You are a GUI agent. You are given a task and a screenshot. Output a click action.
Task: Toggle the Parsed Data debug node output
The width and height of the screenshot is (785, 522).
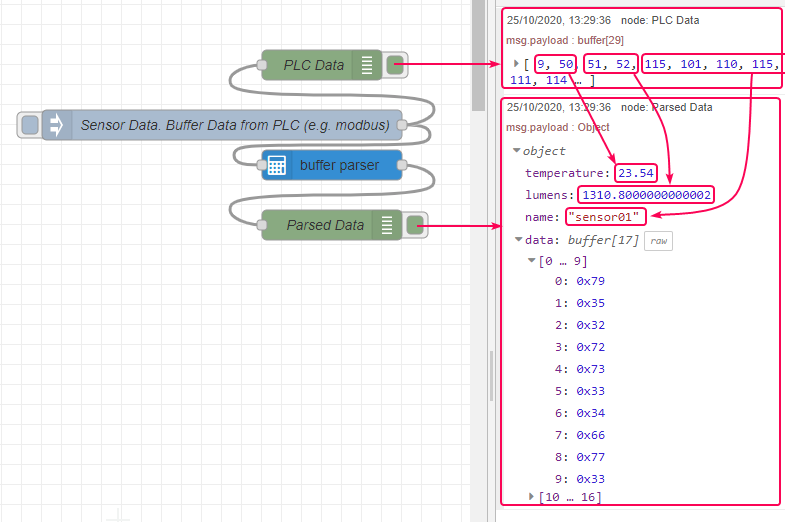coord(416,225)
